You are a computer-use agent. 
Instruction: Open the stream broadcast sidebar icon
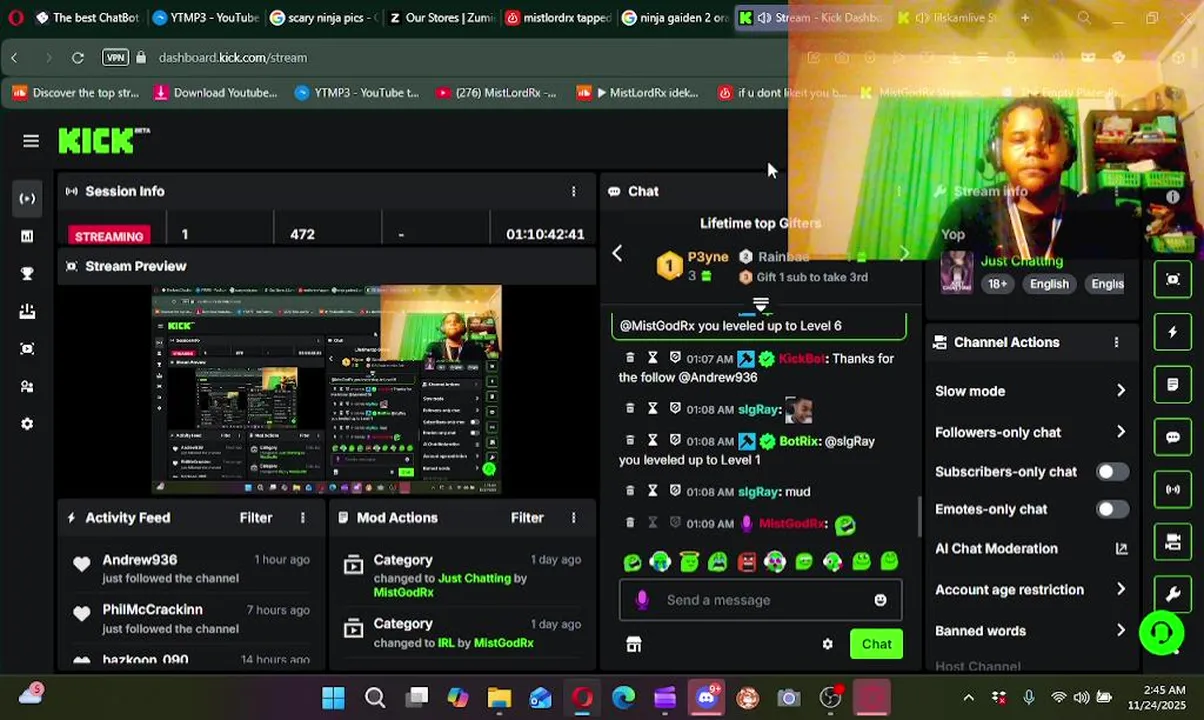click(x=27, y=198)
